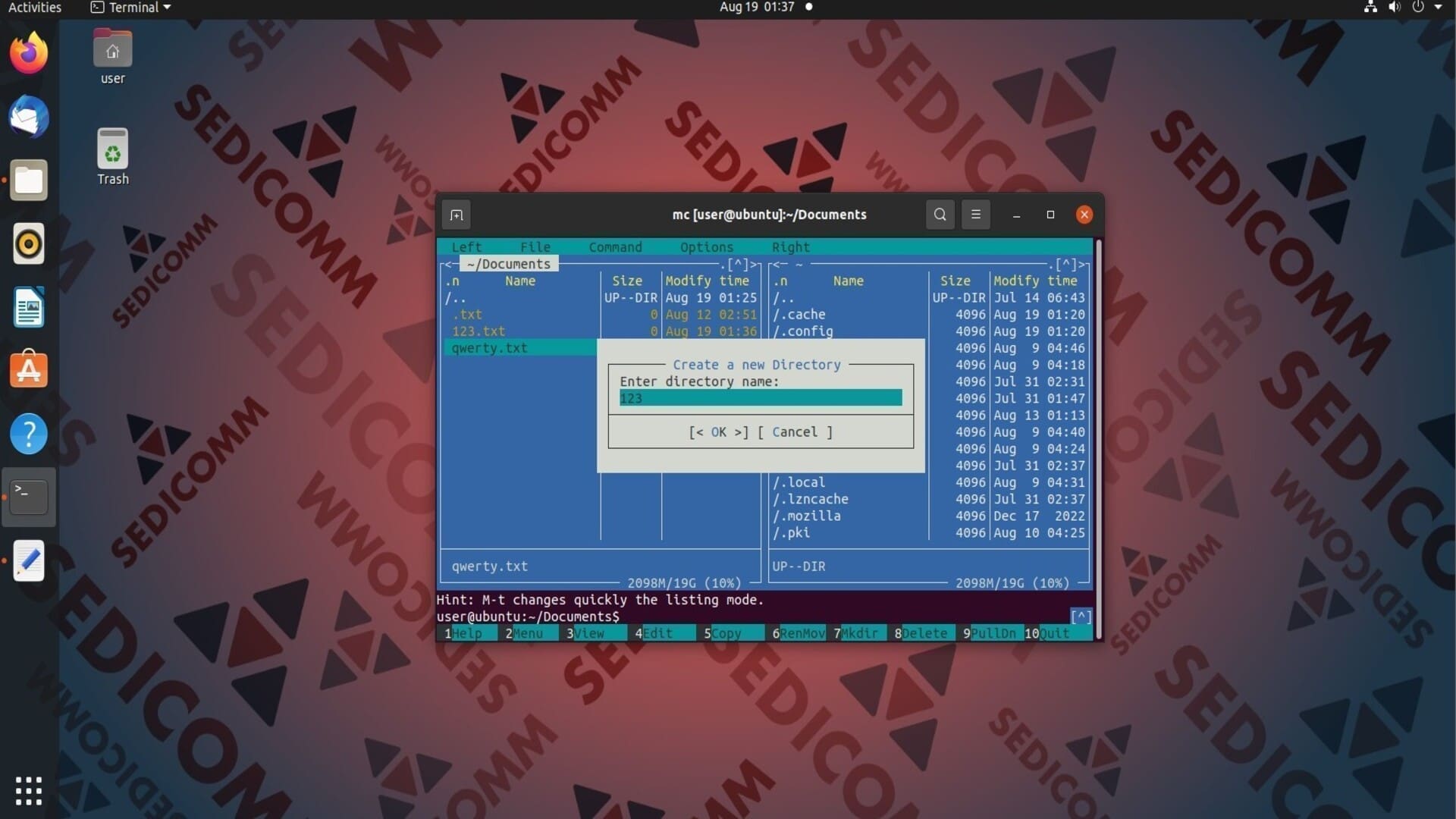Open the Text Editor dock icon
The width and height of the screenshot is (1456, 819).
[x=29, y=560]
